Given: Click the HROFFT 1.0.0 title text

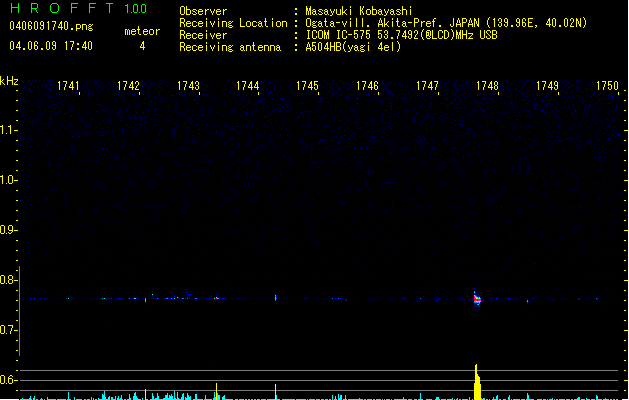Looking at the screenshot, I should click(x=79, y=8).
